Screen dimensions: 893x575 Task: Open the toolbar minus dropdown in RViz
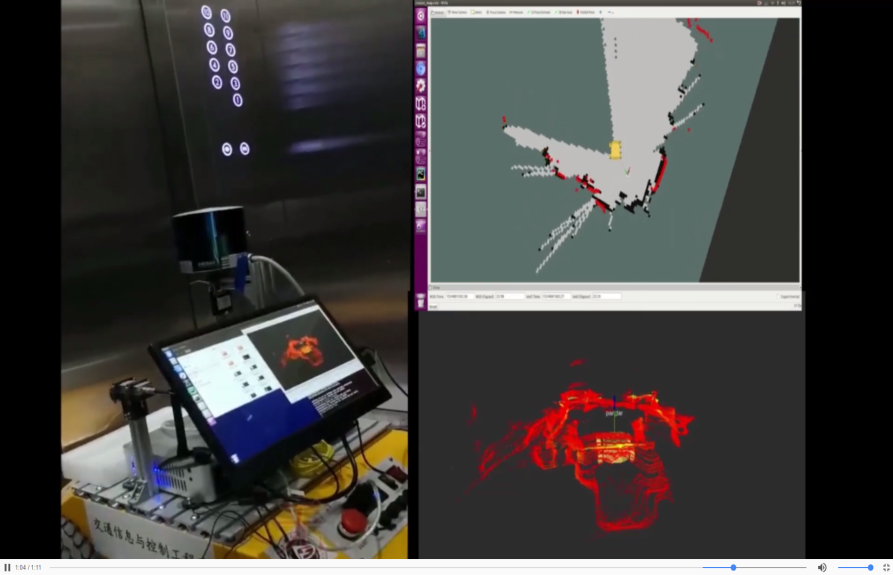coord(611,12)
